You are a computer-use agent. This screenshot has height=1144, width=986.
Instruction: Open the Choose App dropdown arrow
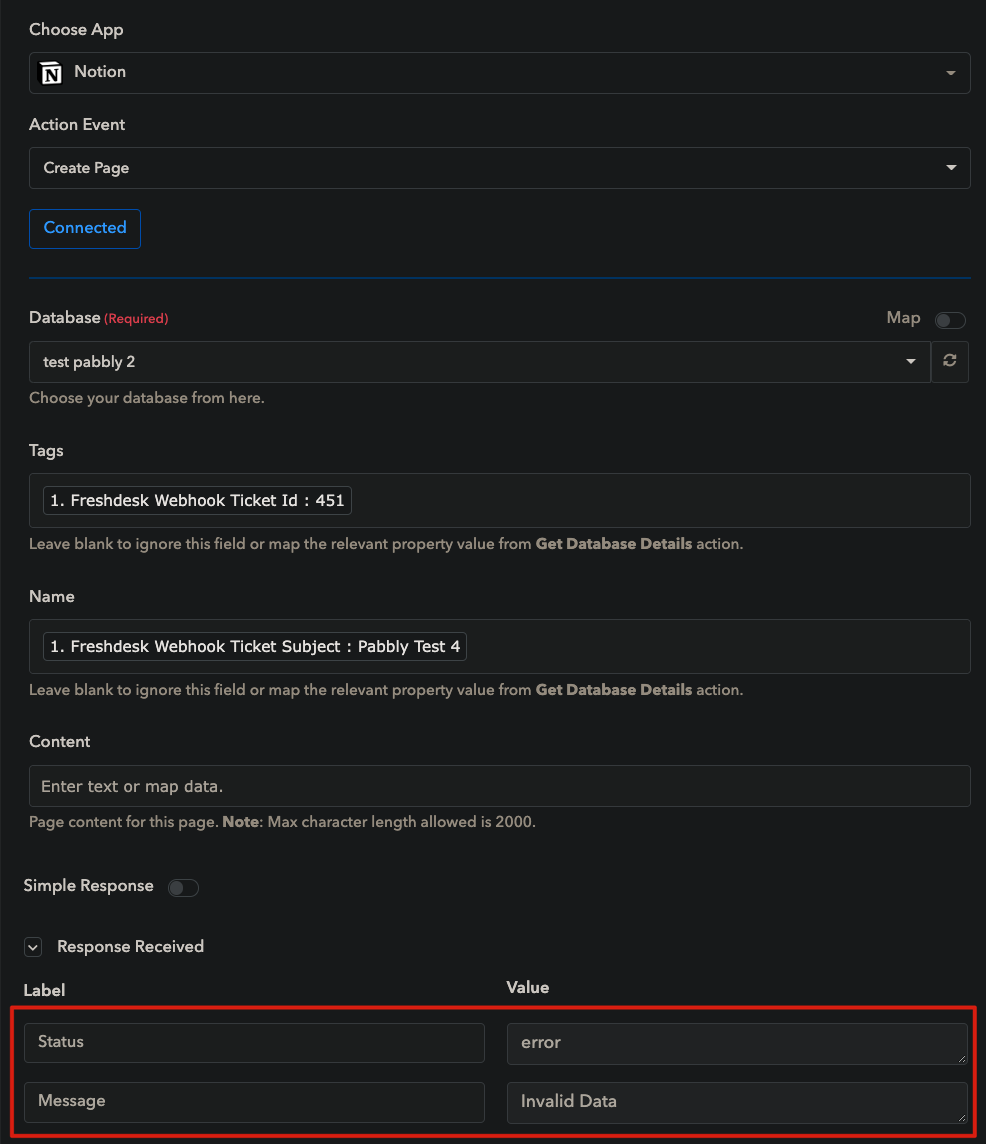(950, 73)
